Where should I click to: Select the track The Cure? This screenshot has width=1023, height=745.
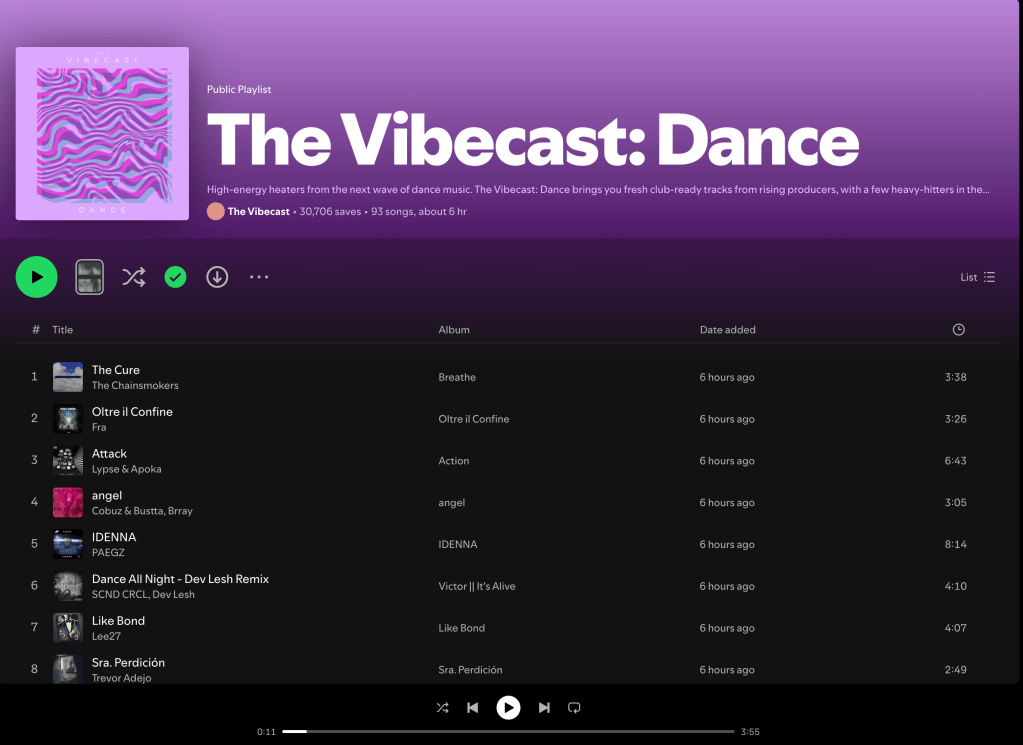coord(115,370)
